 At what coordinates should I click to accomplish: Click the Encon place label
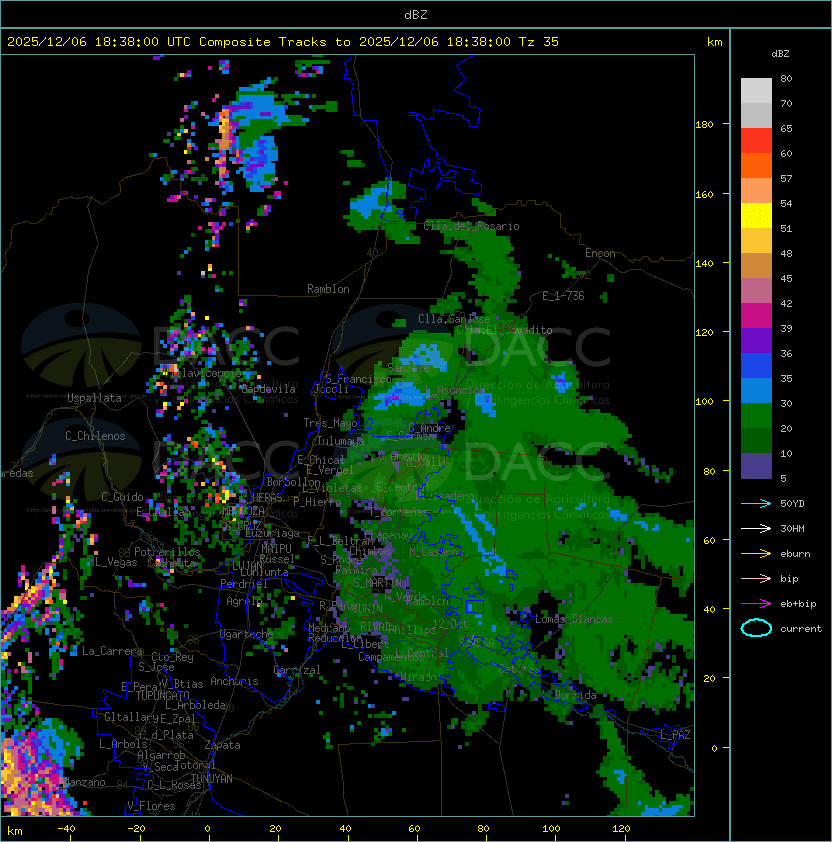point(600,253)
